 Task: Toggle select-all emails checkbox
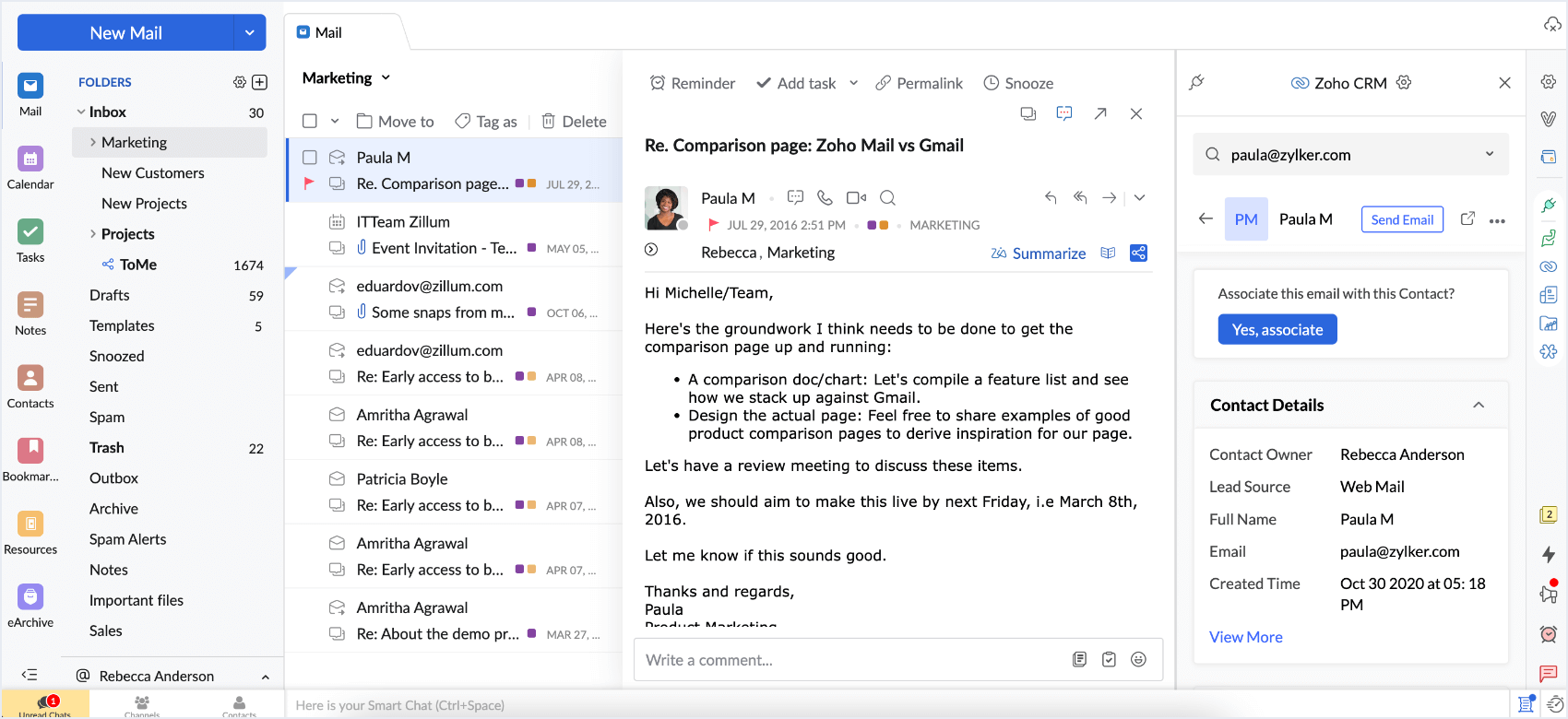coord(310,121)
